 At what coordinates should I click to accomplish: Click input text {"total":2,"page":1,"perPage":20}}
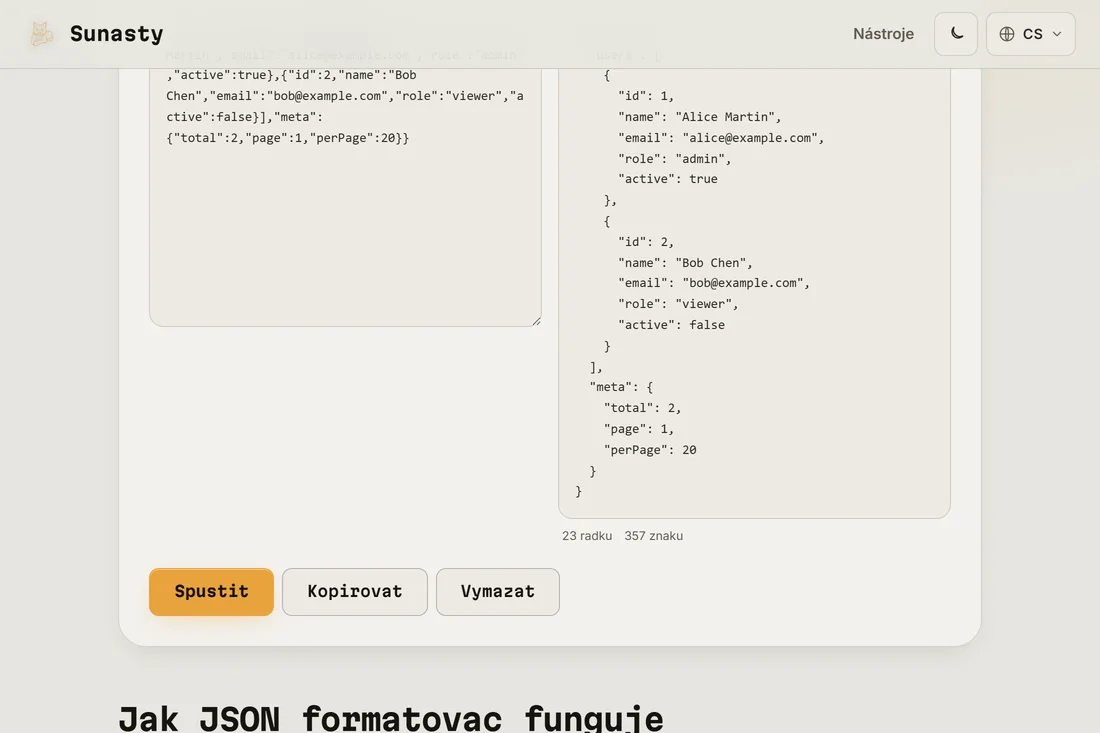288,137
